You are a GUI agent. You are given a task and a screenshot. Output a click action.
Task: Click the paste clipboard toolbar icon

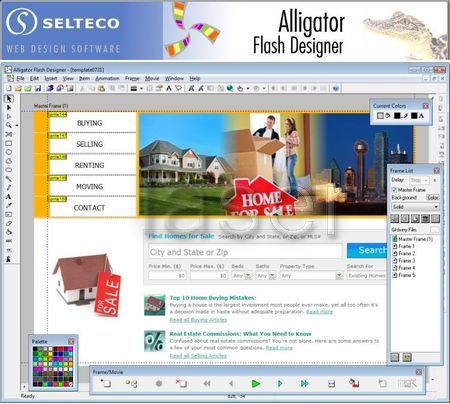pos(101,88)
